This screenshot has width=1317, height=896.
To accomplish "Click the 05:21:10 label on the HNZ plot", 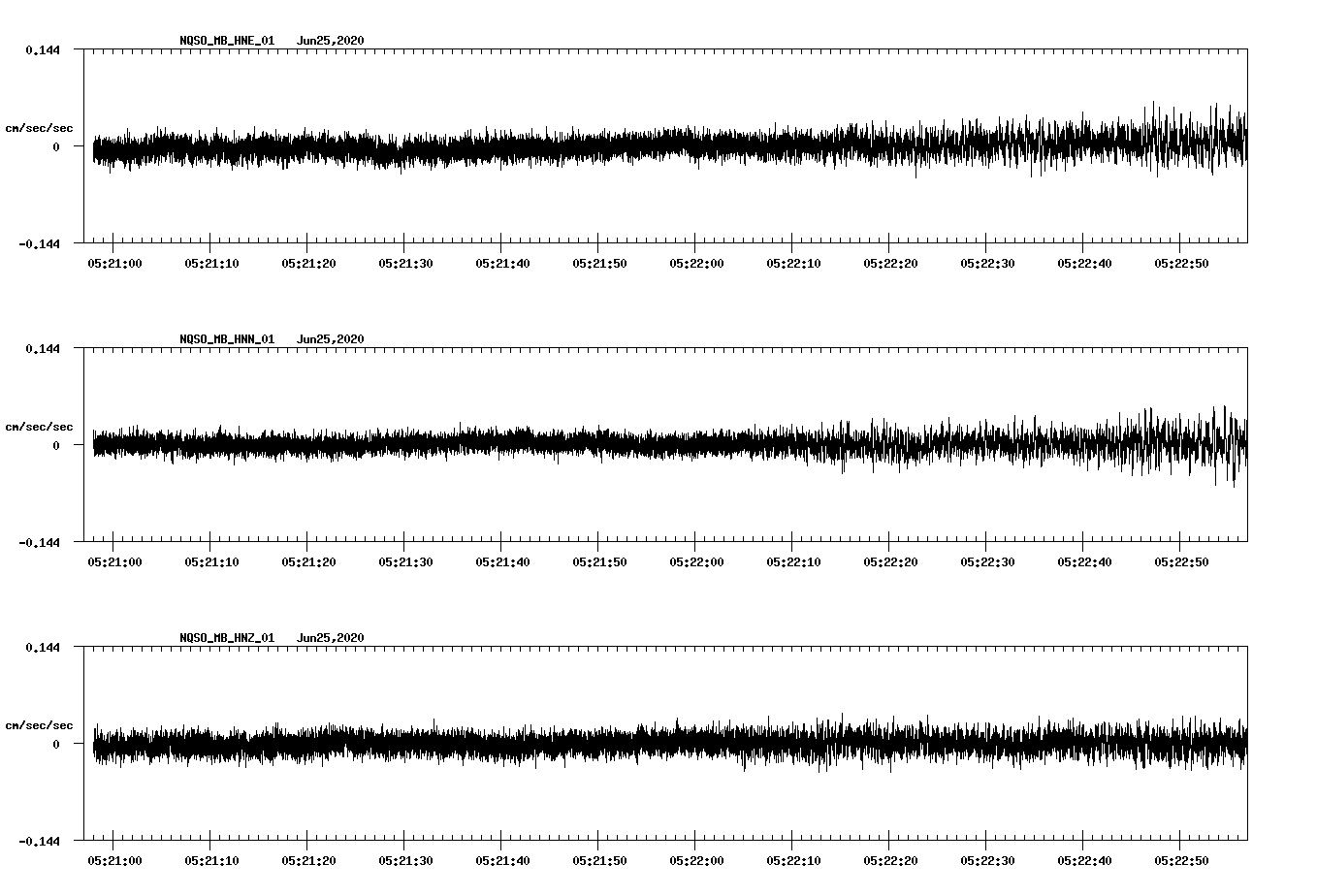I will coord(211,860).
